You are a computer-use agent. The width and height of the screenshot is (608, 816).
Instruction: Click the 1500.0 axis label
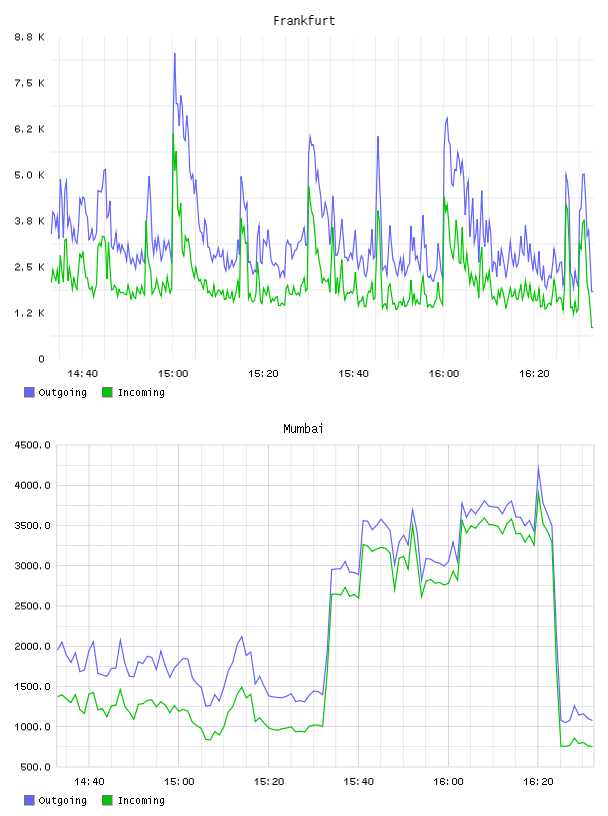[32, 686]
